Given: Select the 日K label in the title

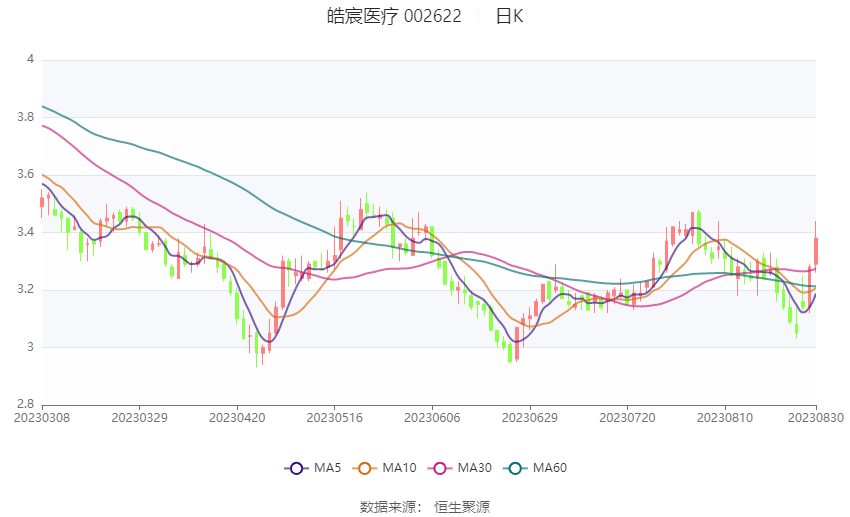Looking at the screenshot, I should click(509, 16).
